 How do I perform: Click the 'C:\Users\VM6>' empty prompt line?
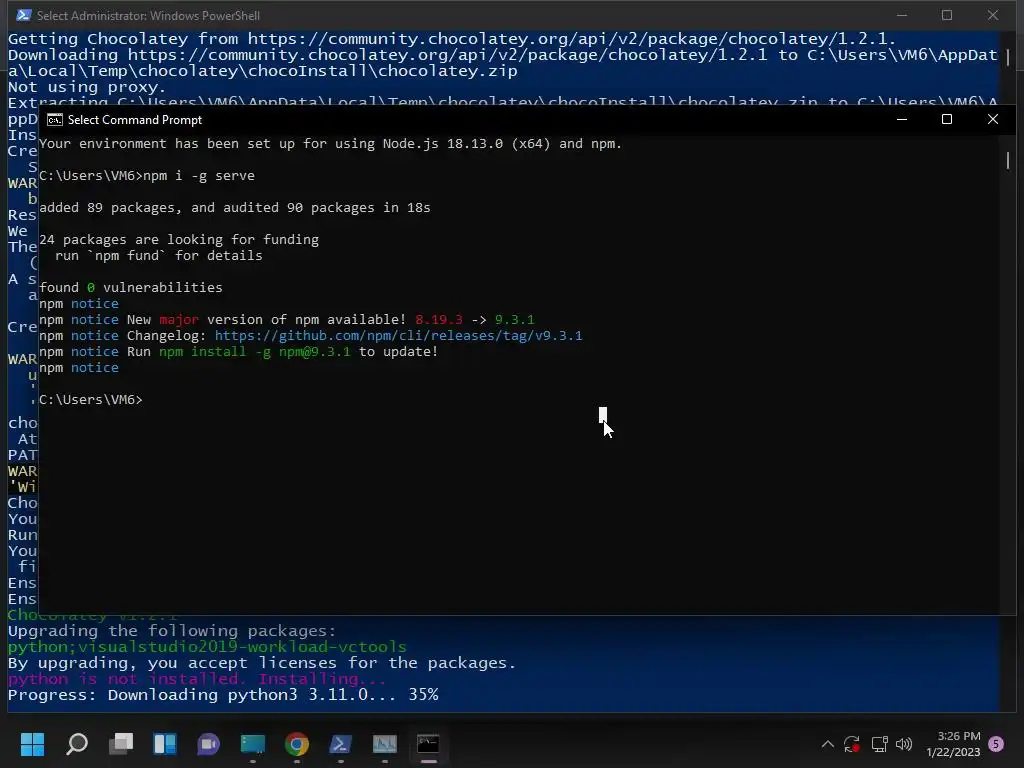point(91,400)
